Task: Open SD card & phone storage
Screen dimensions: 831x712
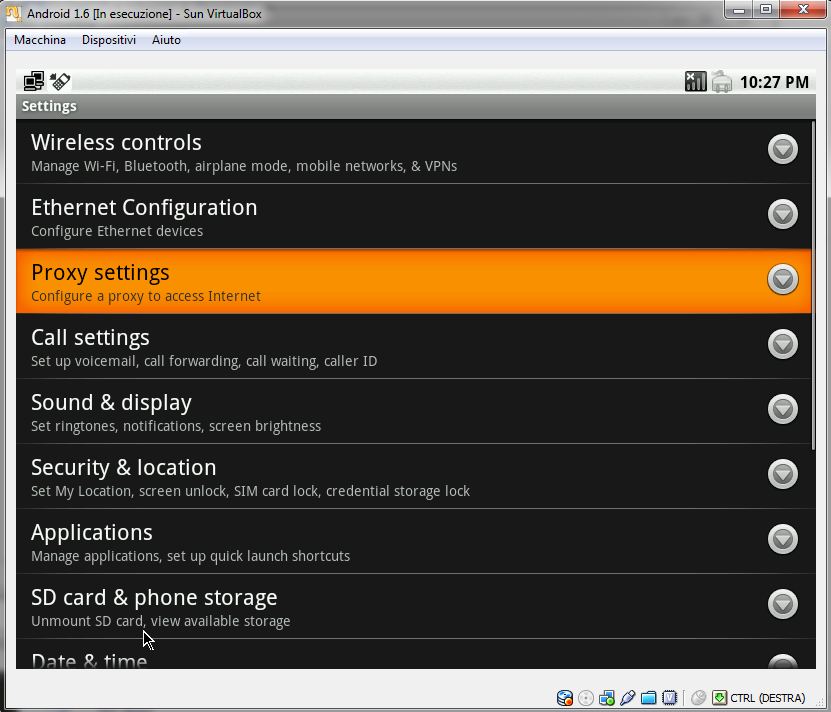Action: point(413,606)
